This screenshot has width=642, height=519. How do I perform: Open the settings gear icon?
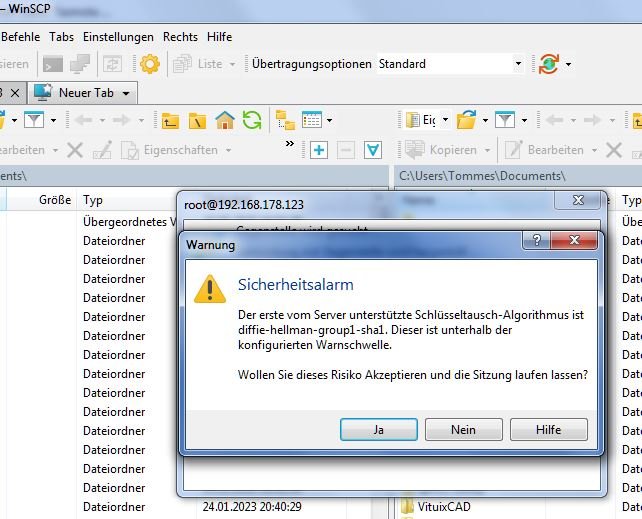pos(149,64)
